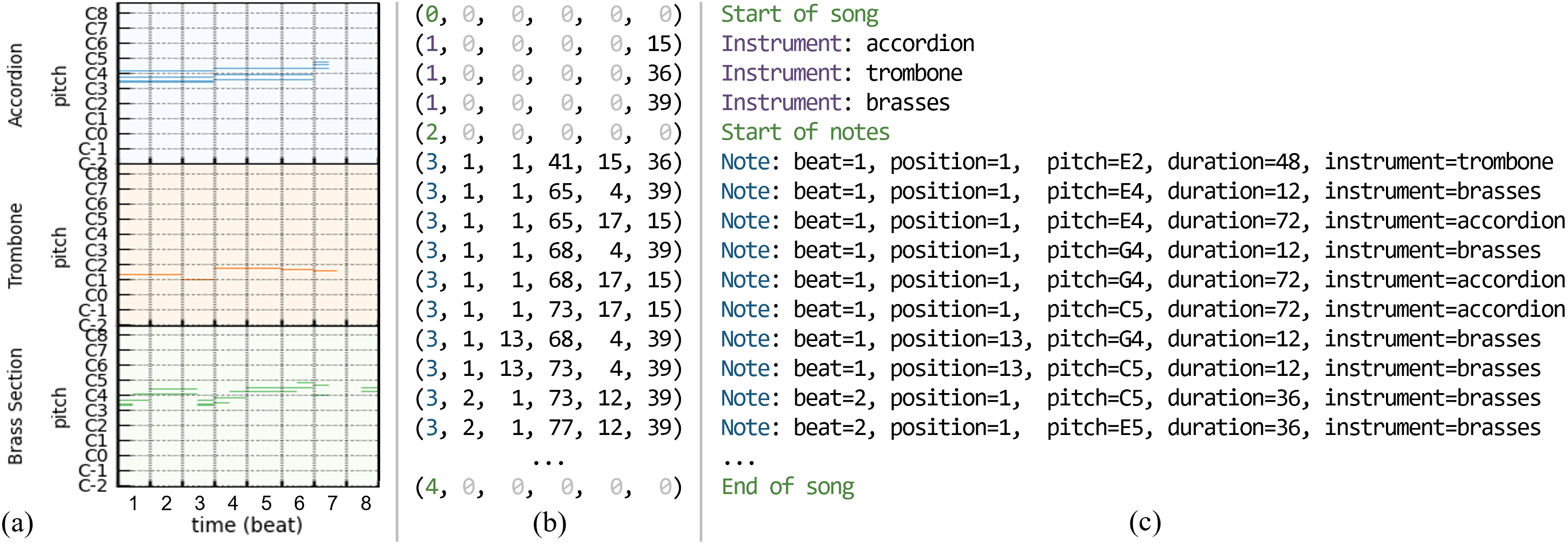This screenshot has height=544, width=1568.
Task: Click the tuple (3, 1, 1, 41, 15, 36)
Action: coord(548,162)
